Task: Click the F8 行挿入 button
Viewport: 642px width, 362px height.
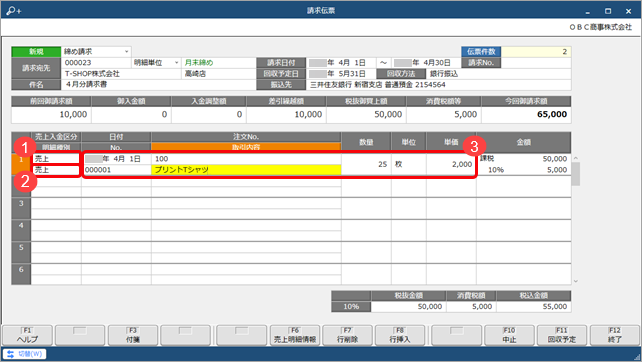Action: click(400, 335)
